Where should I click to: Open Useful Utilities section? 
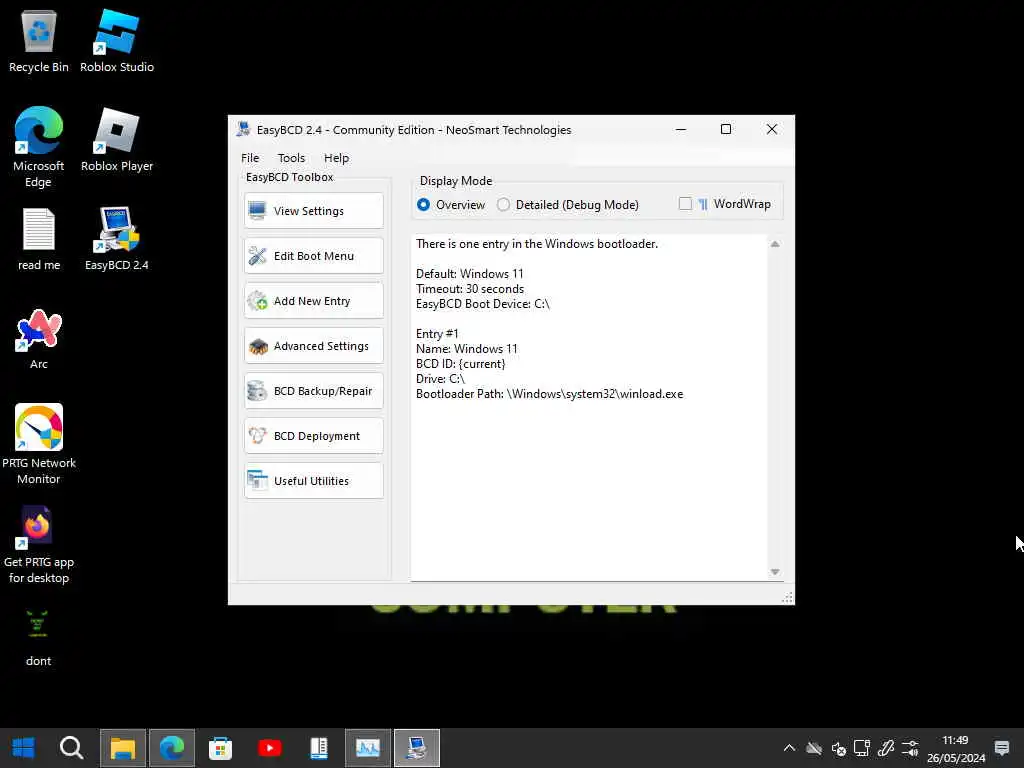313,481
